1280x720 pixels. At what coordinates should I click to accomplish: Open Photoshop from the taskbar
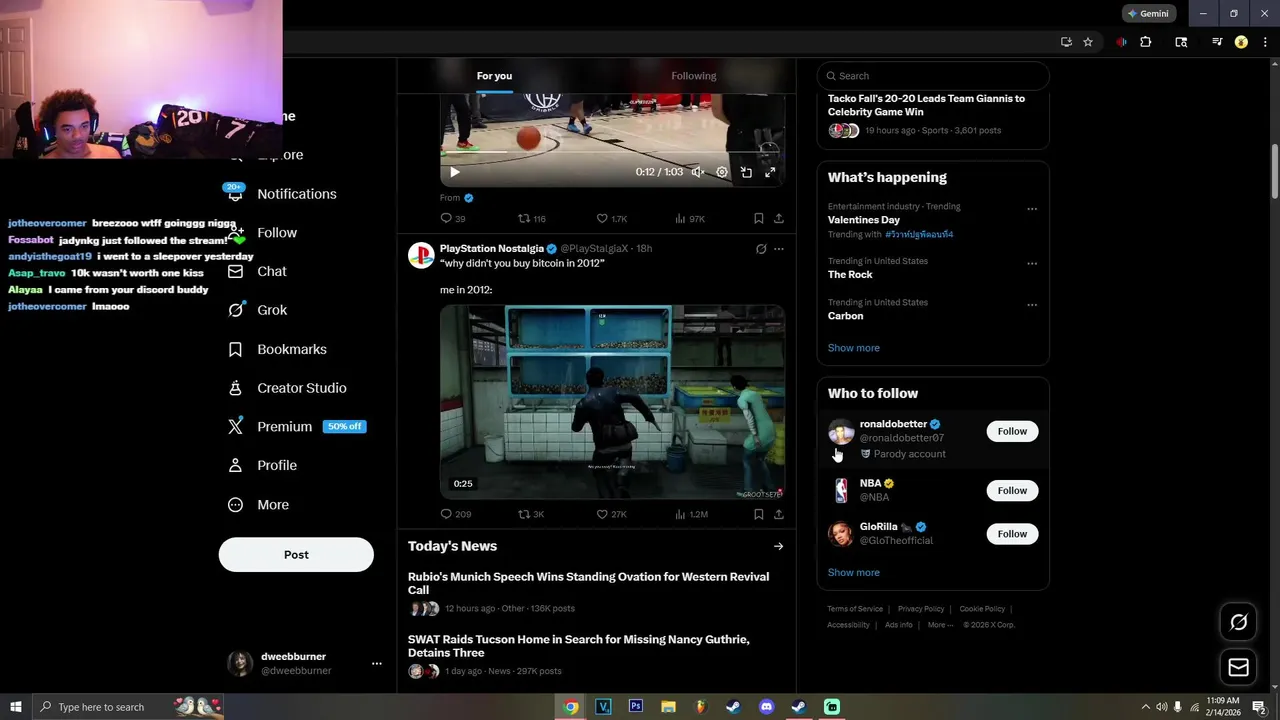[636, 707]
